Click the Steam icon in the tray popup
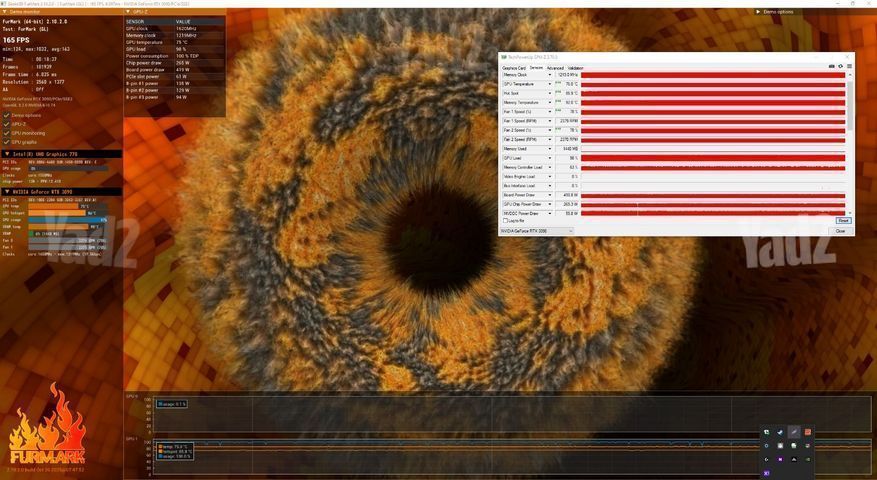The image size is (877, 480). (x=780, y=432)
